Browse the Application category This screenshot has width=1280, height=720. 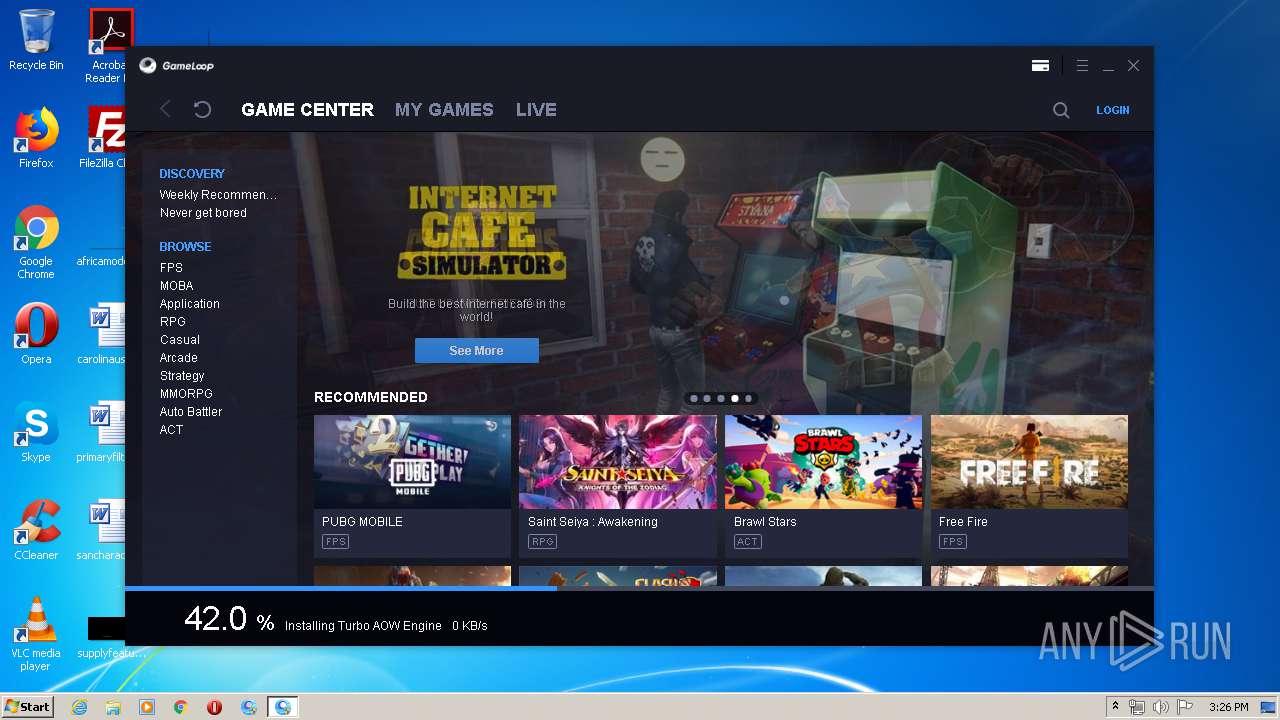pyautogui.click(x=189, y=304)
